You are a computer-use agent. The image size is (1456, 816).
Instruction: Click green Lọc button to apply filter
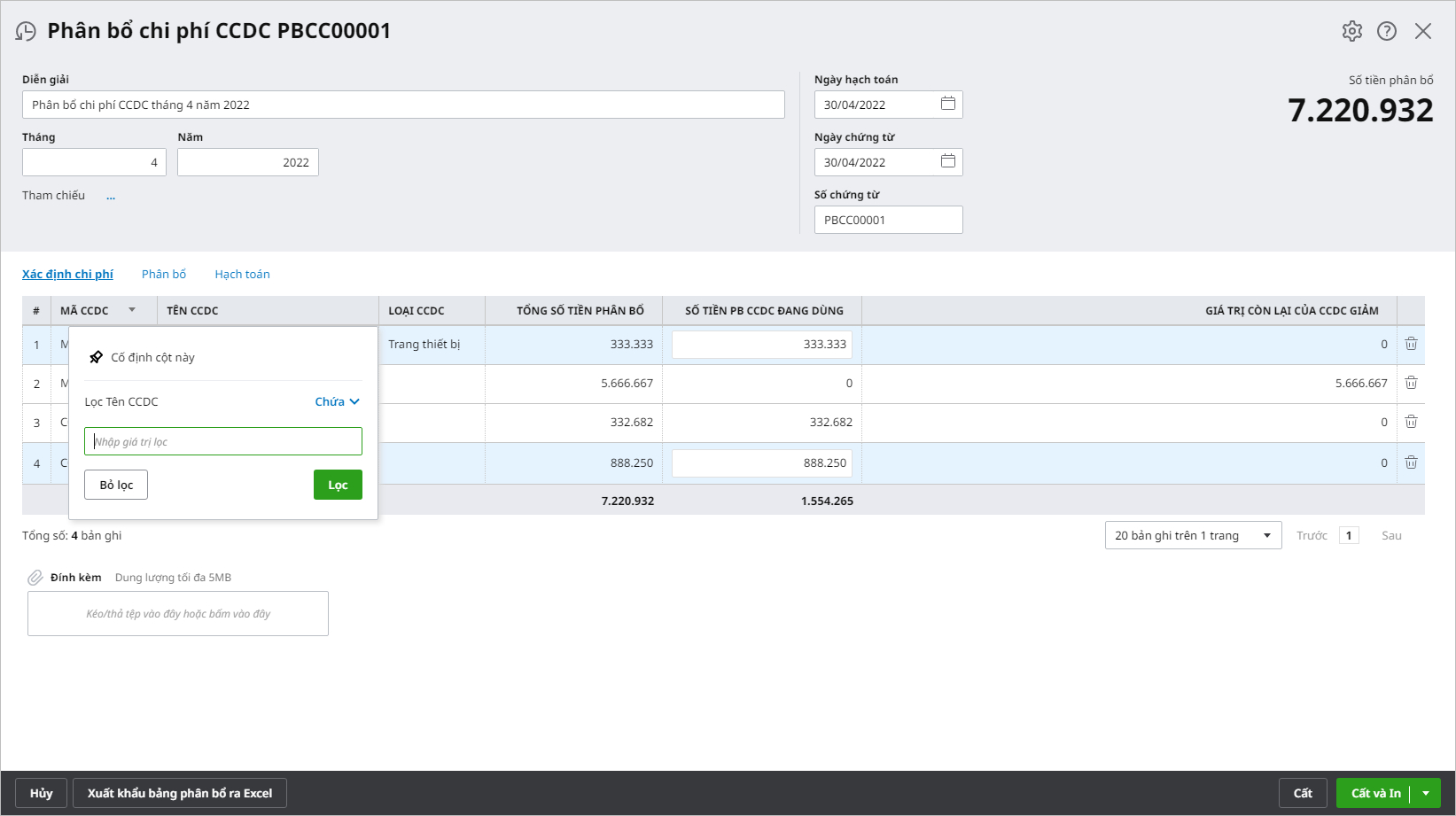pyautogui.click(x=338, y=485)
